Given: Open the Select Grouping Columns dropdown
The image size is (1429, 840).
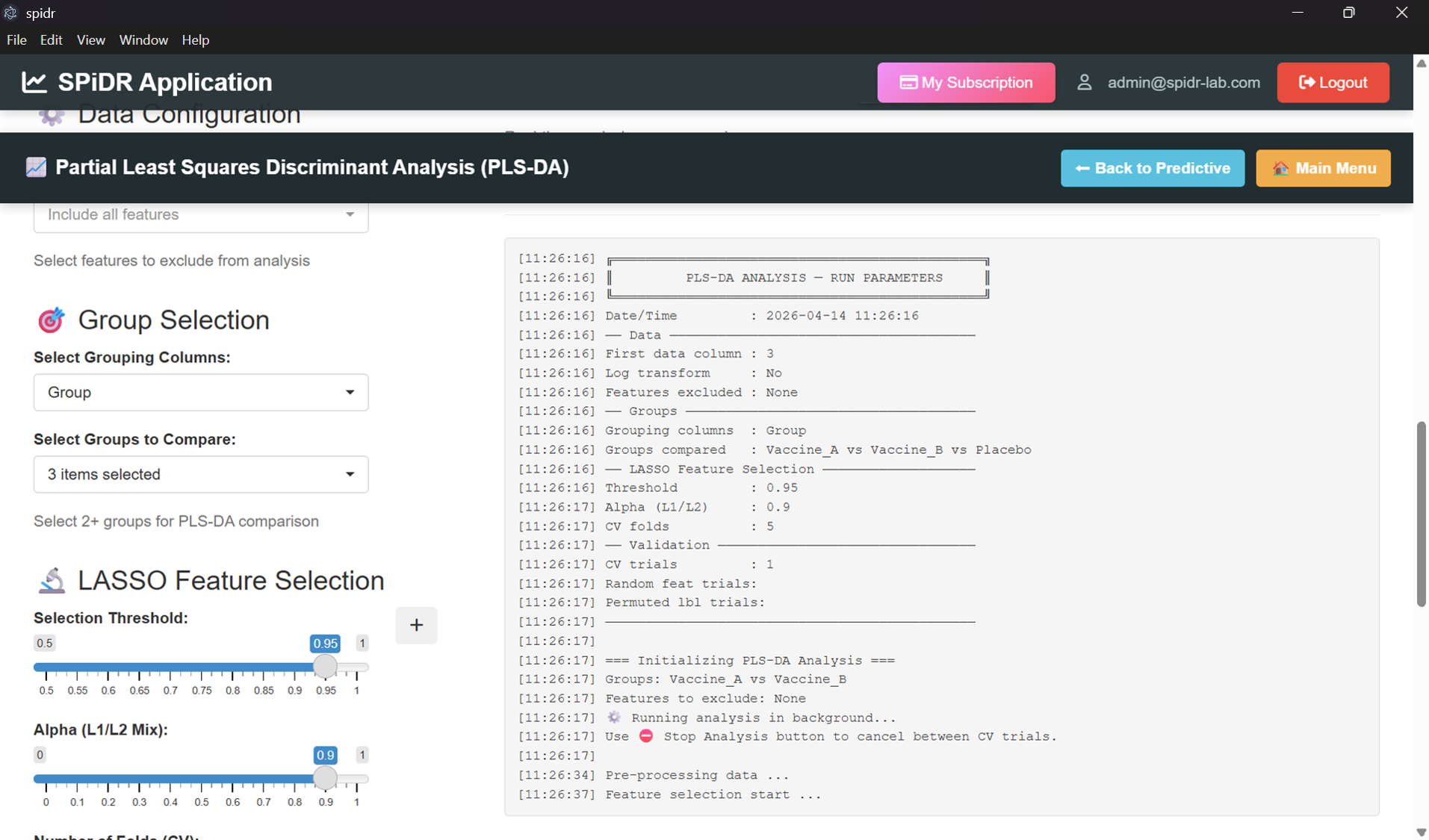Looking at the screenshot, I should pyautogui.click(x=201, y=392).
